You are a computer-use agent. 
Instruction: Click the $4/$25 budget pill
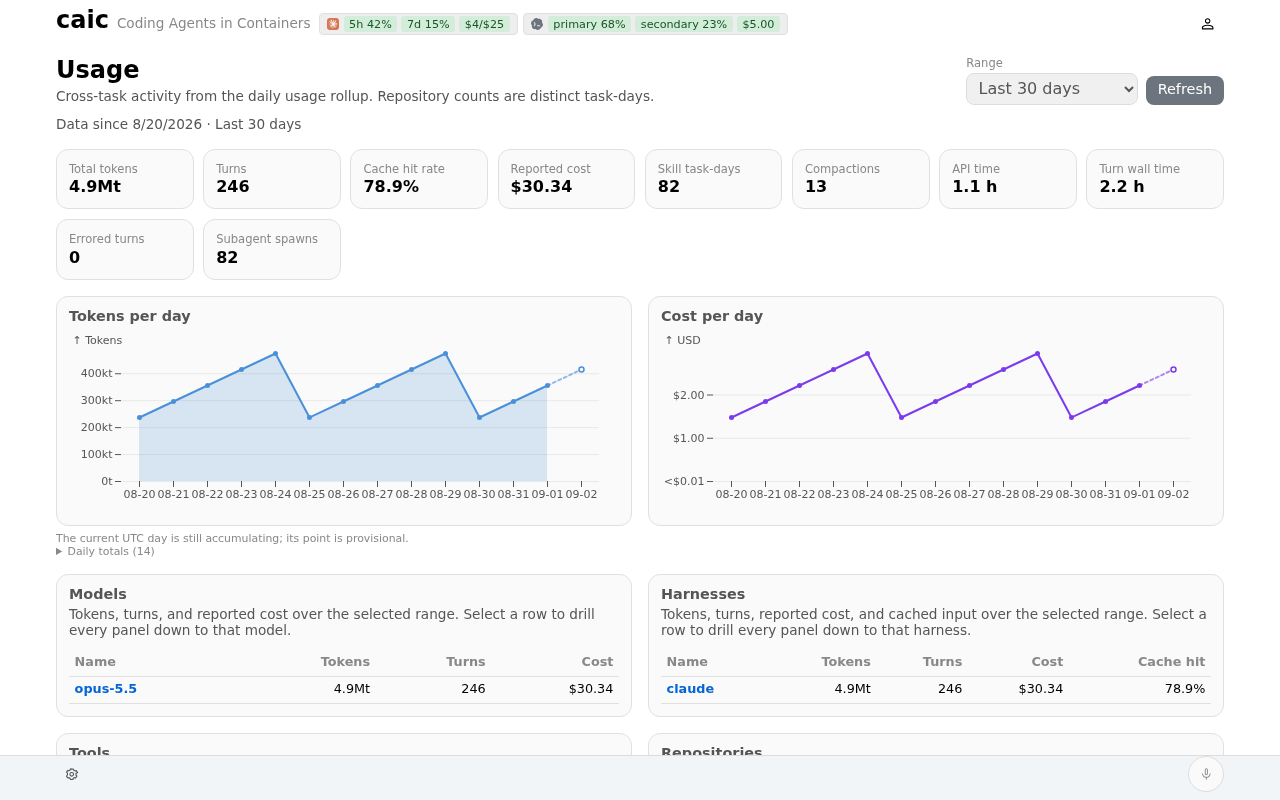coord(484,24)
